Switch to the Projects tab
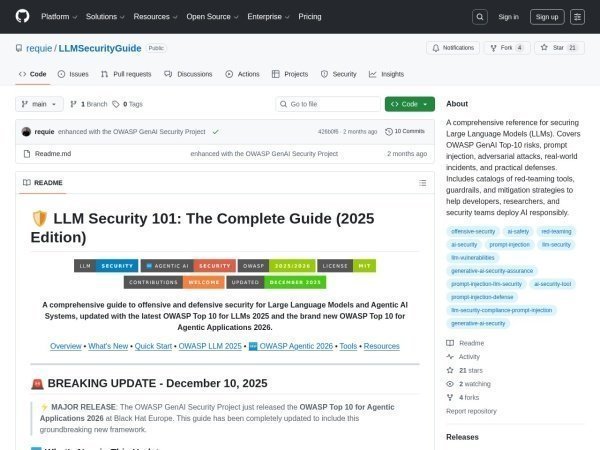The image size is (600, 450). pos(290,74)
